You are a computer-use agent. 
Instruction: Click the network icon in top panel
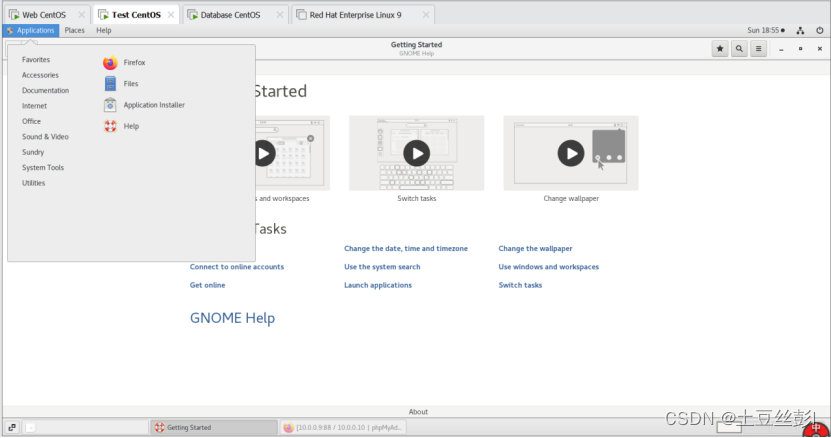click(800, 31)
